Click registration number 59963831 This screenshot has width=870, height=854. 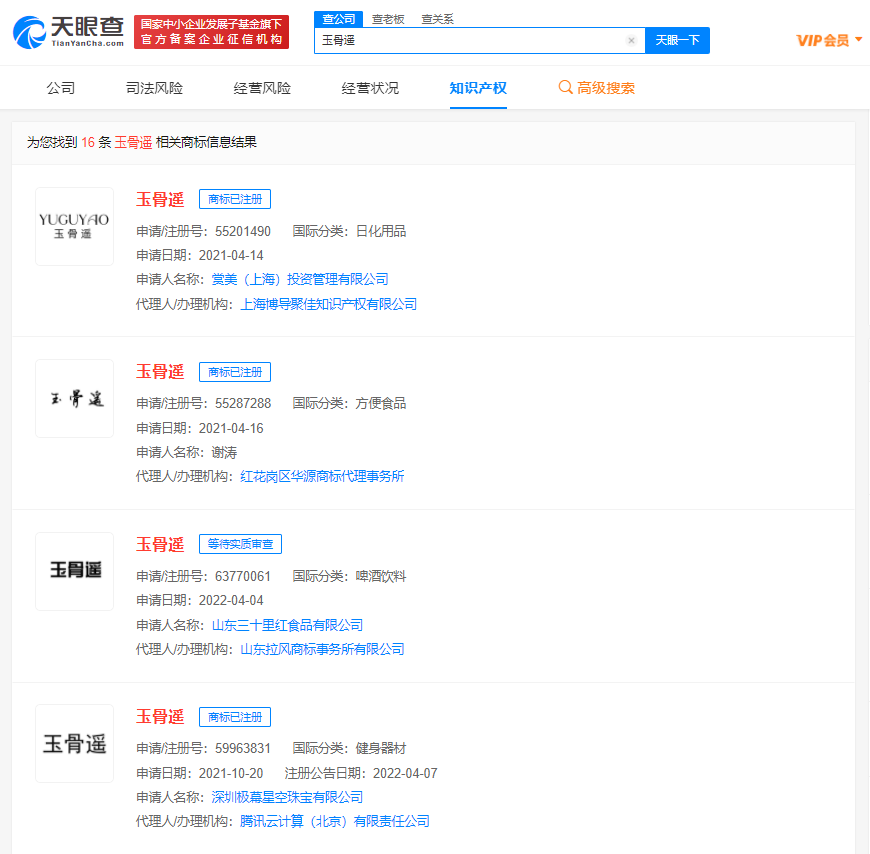pyautogui.click(x=243, y=749)
